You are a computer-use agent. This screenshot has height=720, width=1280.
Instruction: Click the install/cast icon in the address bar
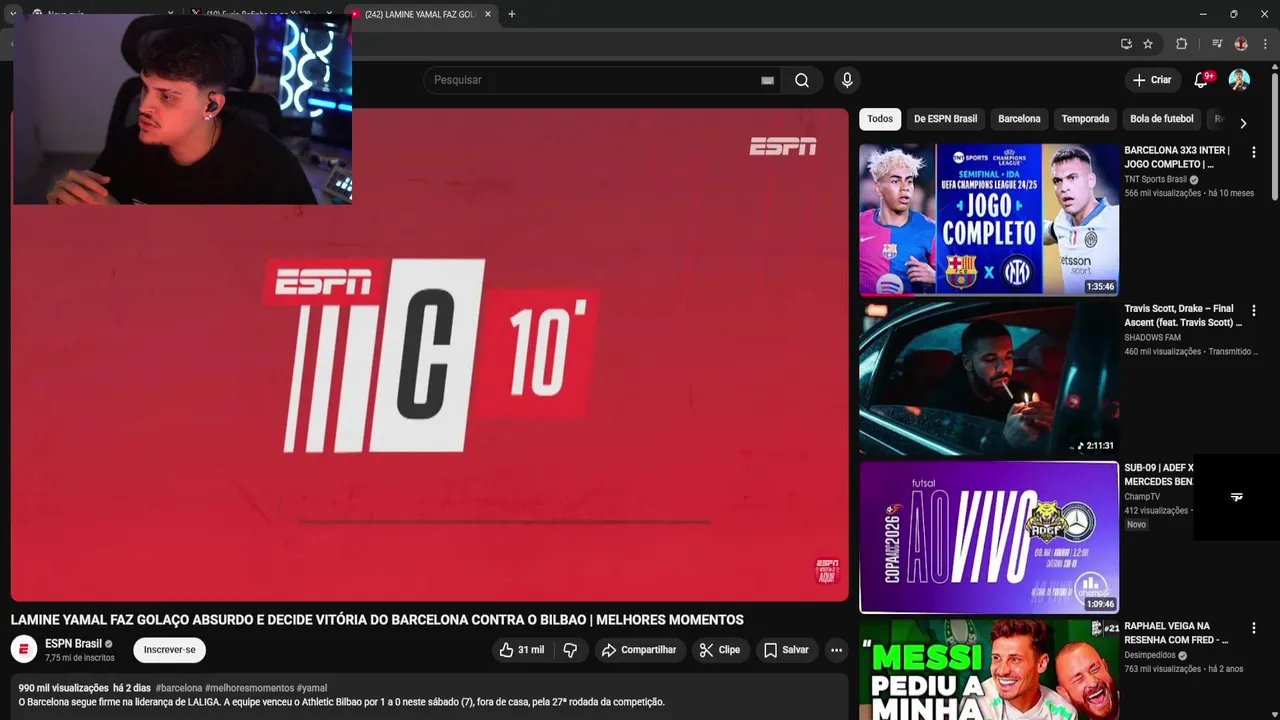(x=1126, y=44)
